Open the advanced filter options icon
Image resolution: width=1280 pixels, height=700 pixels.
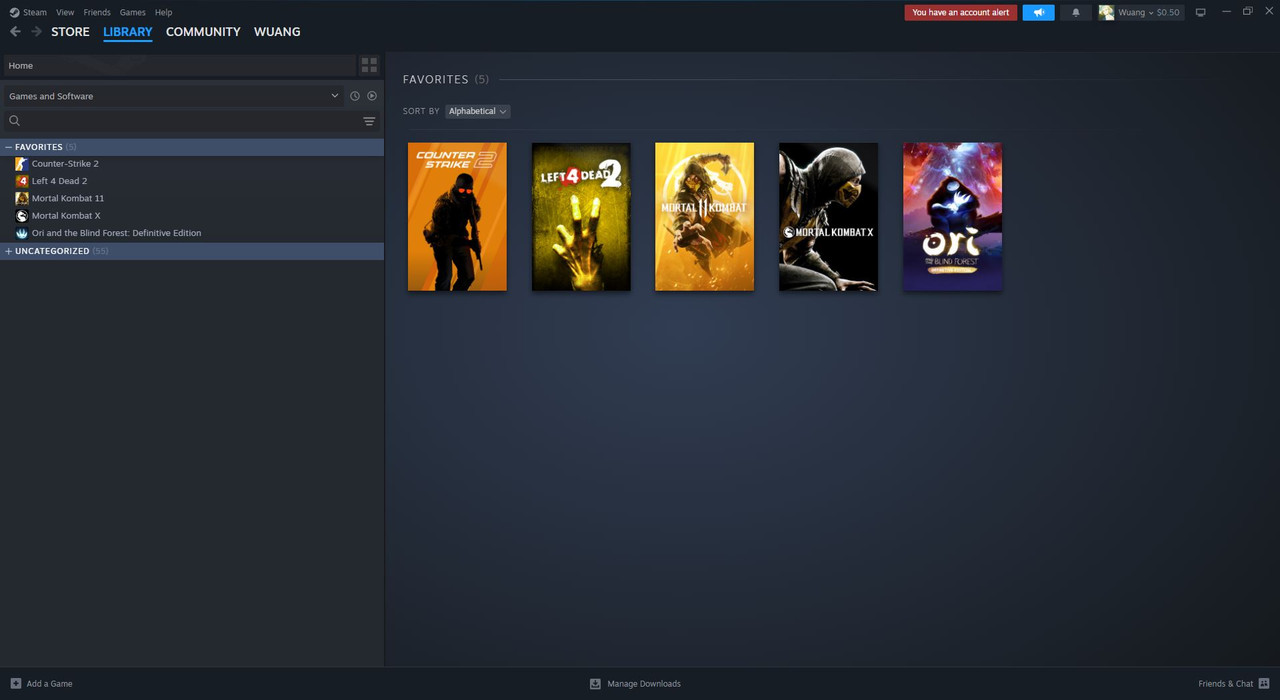tap(369, 121)
